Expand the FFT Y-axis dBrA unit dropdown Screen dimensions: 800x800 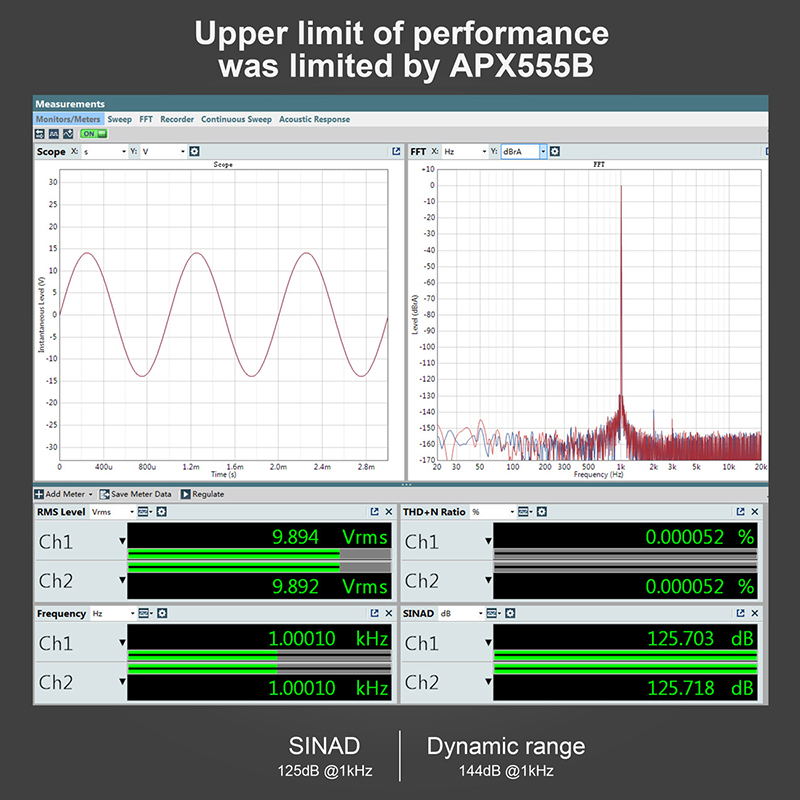coord(543,152)
